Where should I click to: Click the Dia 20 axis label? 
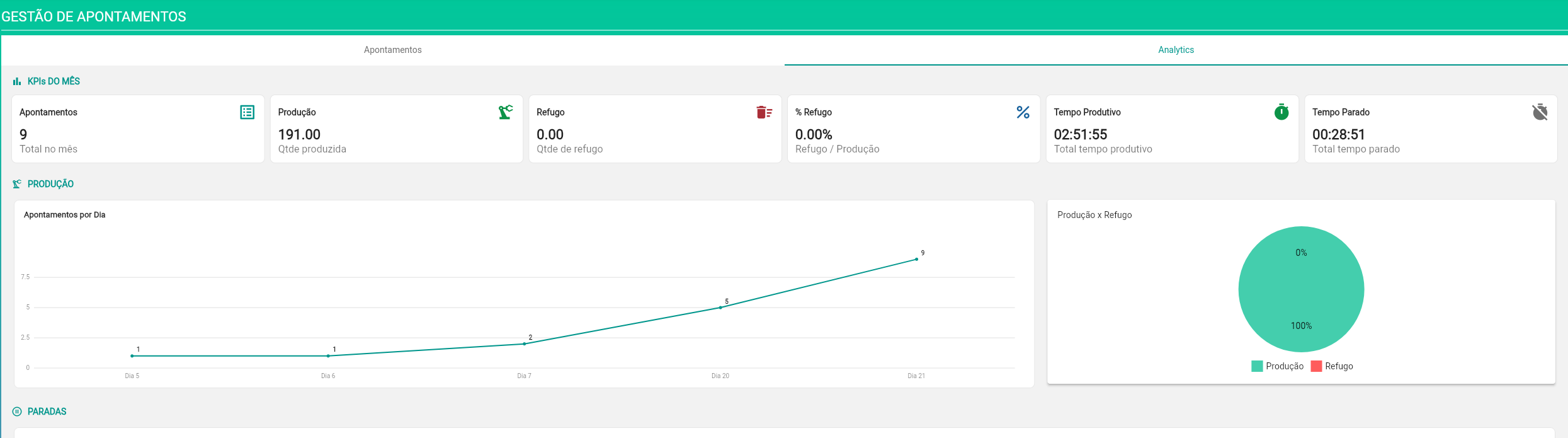[720, 376]
